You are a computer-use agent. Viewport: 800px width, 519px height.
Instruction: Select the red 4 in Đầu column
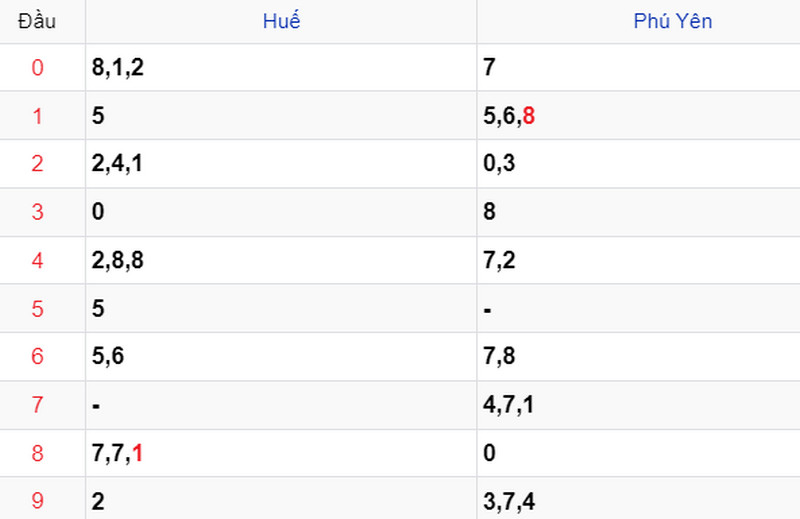click(x=37, y=260)
